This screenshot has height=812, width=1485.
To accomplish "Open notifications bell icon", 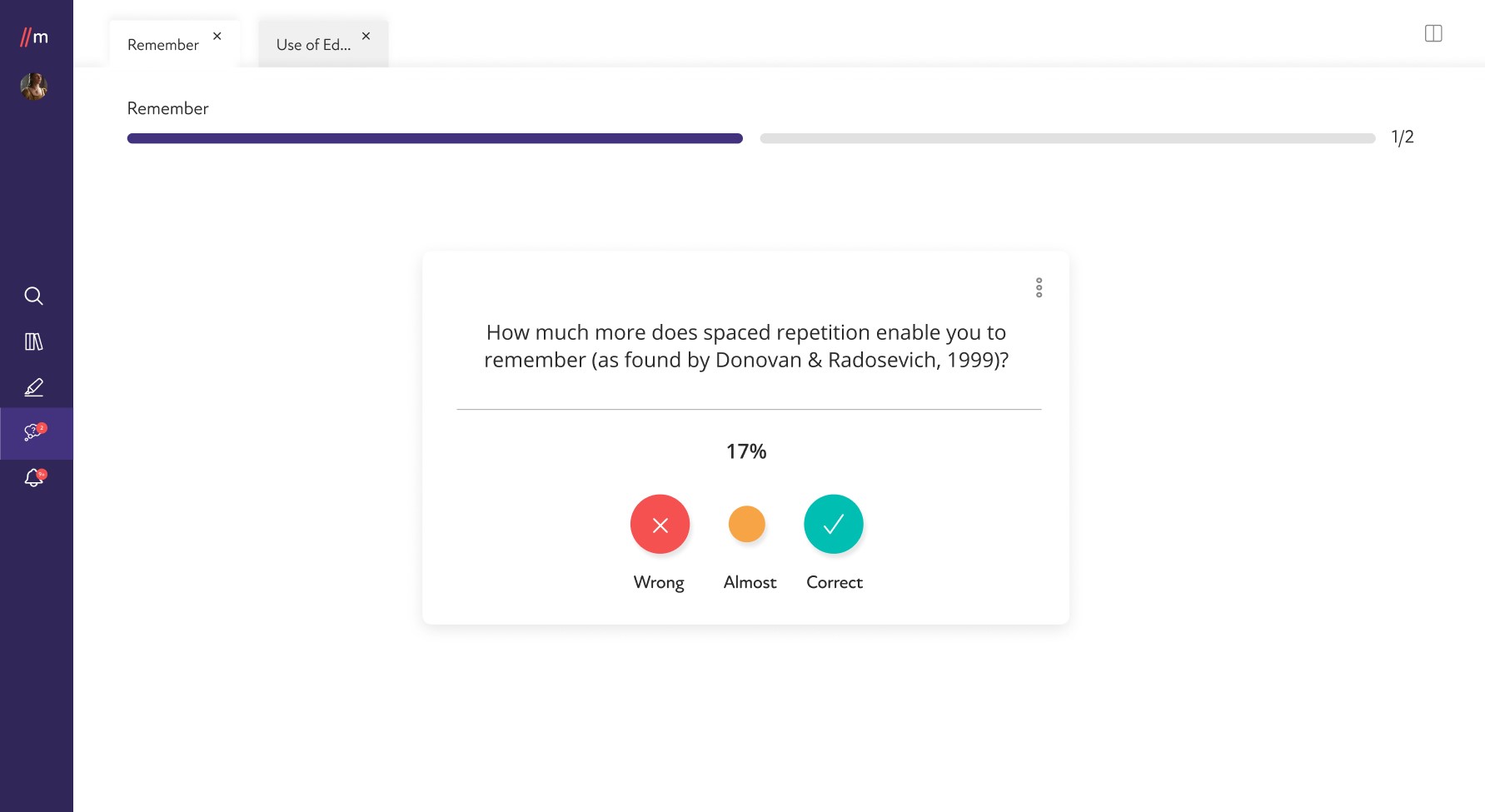I will pyautogui.click(x=34, y=478).
